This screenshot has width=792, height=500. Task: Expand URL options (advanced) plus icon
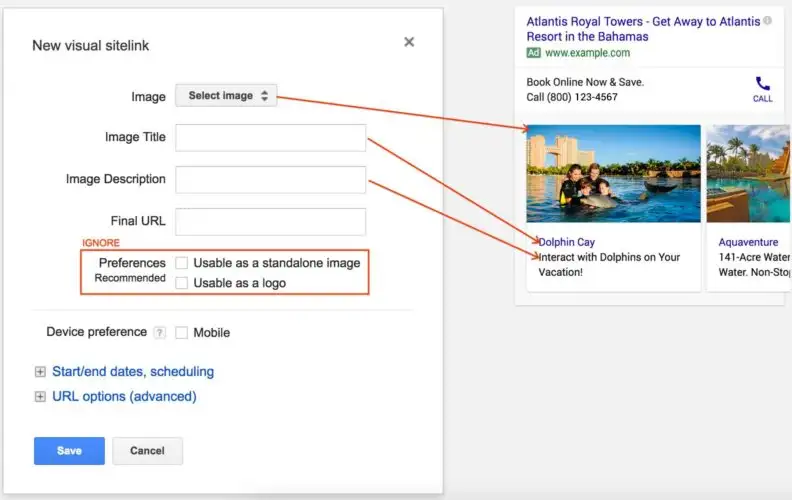tap(40, 396)
